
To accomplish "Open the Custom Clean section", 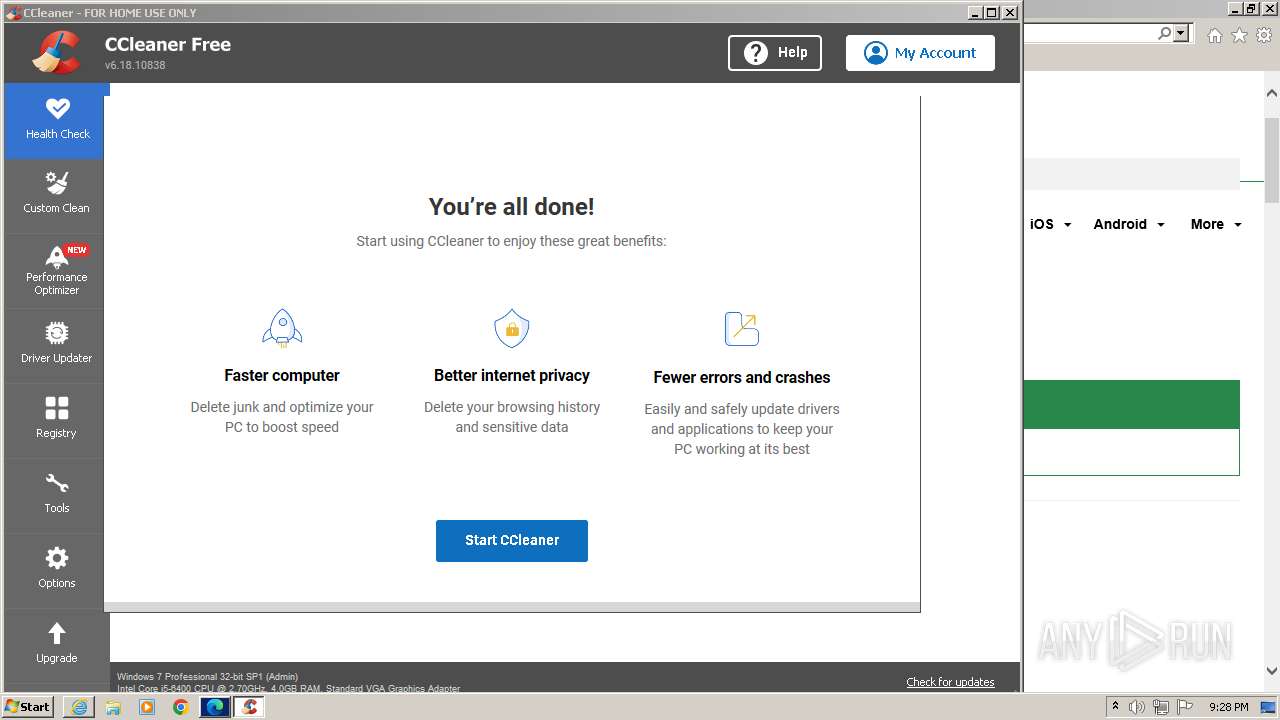I will click(x=57, y=195).
